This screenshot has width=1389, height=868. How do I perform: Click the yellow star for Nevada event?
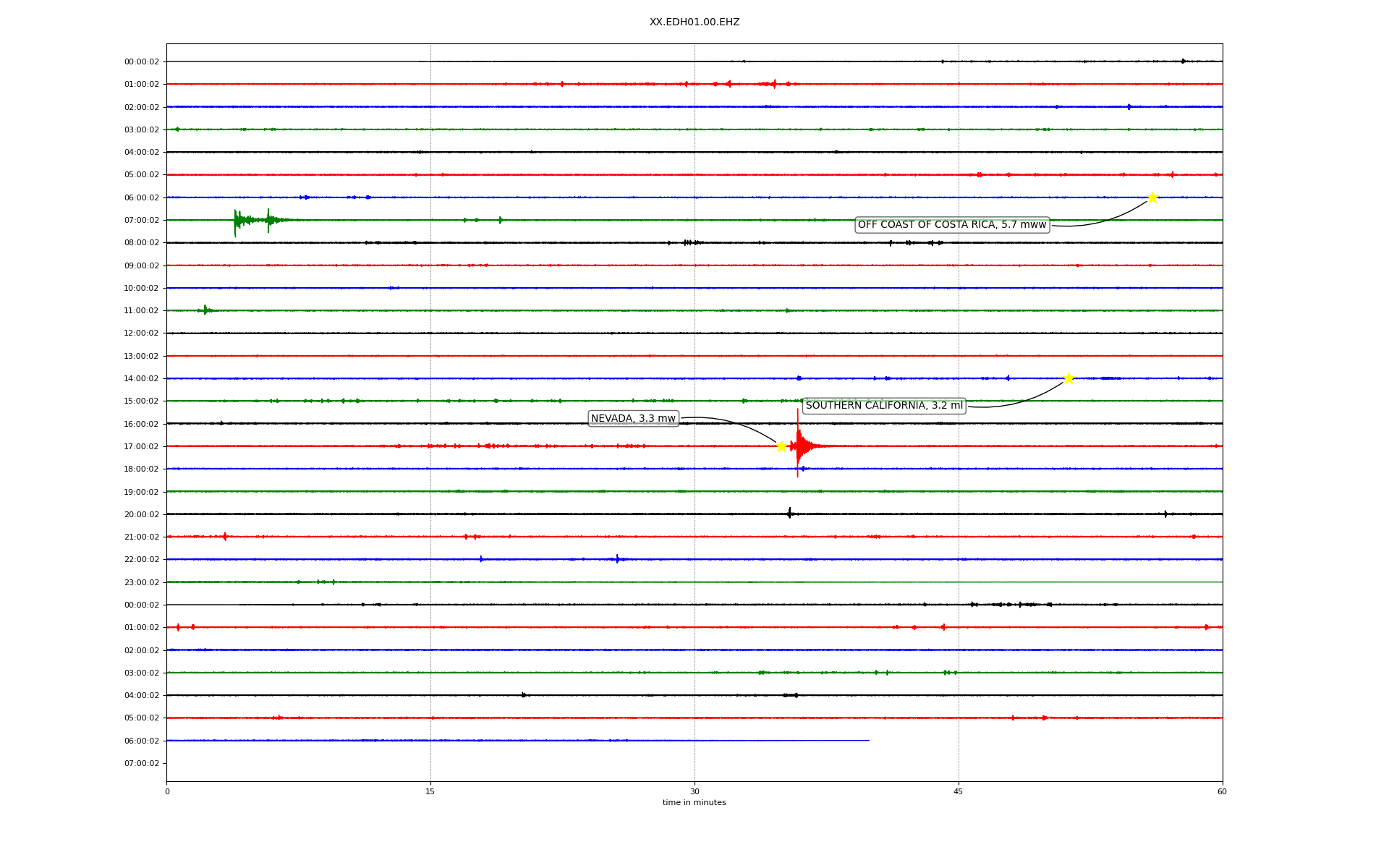781,446
